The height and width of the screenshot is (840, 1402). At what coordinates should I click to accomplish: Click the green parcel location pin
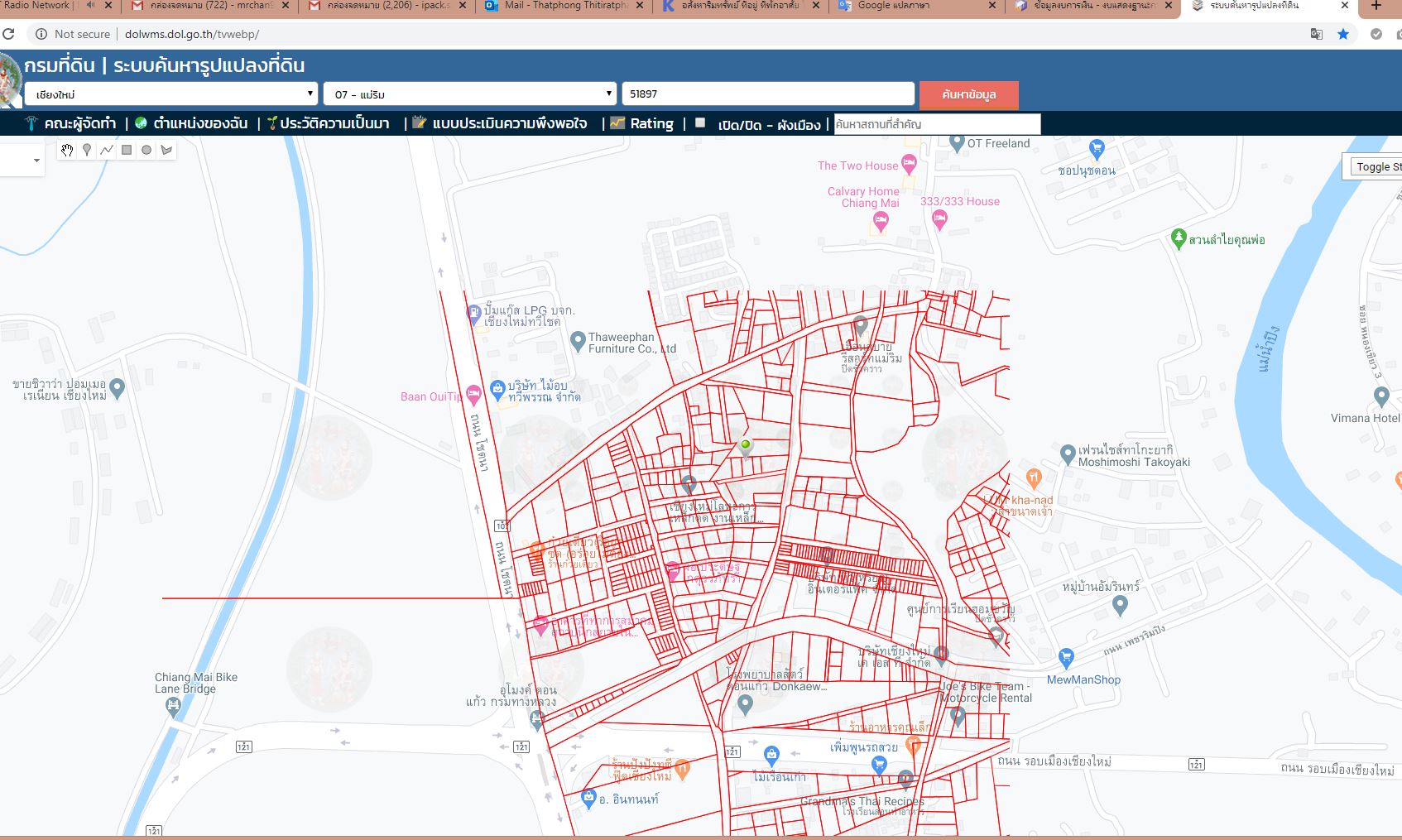[746, 447]
